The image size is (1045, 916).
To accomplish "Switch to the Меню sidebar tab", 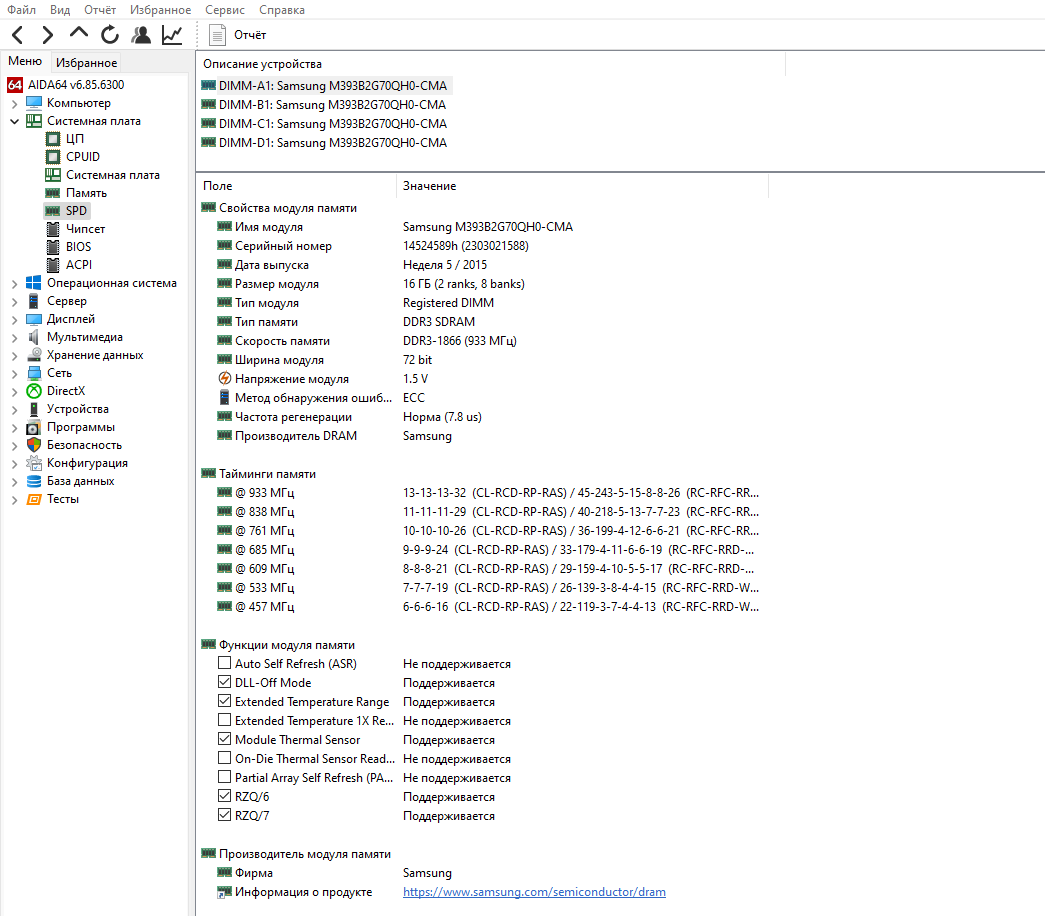I will 25,61.
